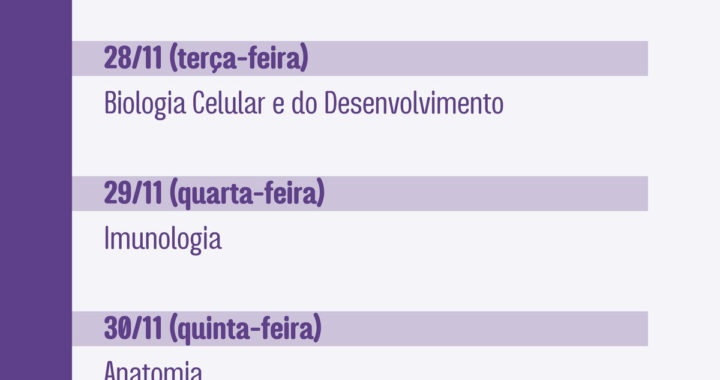720x380 pixels.
Task: Open the Imunologia subject entry
Action: coord(163,239)
